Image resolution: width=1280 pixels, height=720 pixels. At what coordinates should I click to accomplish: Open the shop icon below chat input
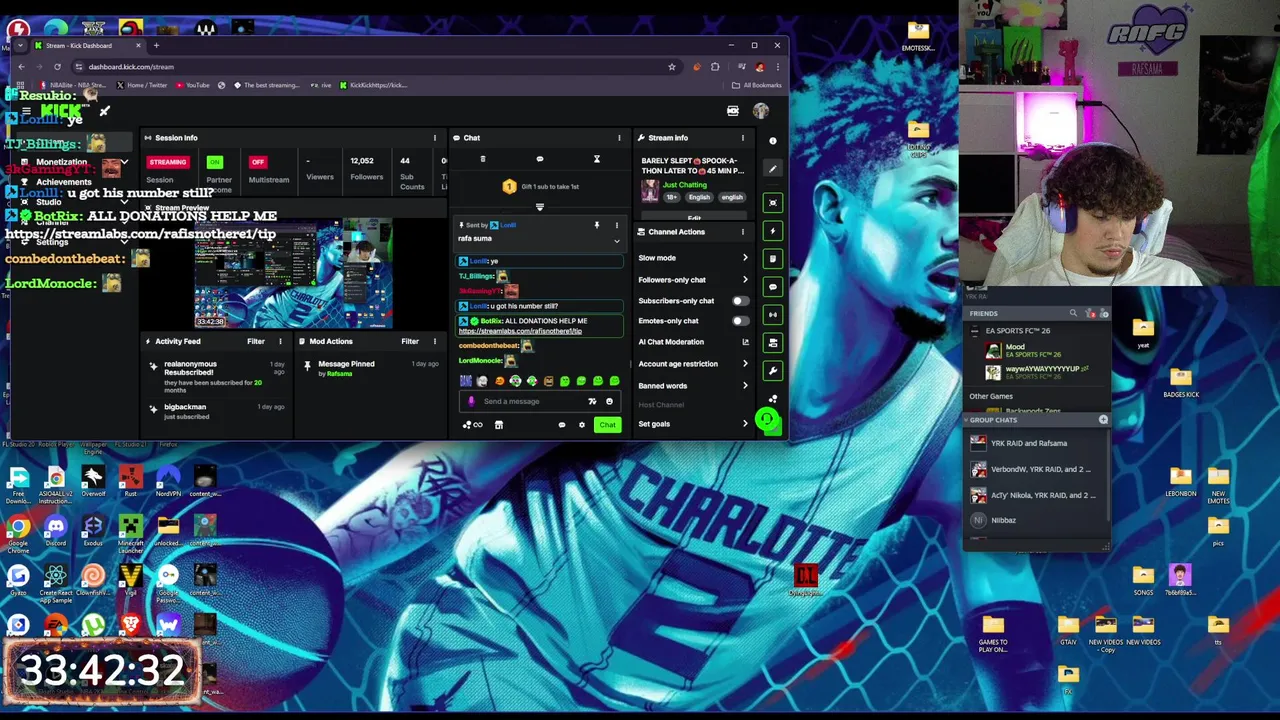[498, 425]
